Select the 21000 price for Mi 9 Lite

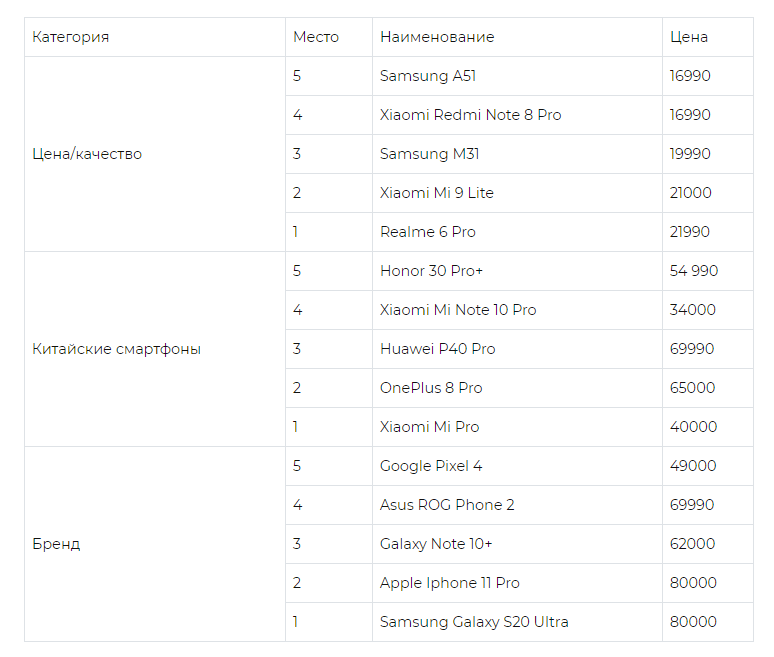click(x=707, y=193)
